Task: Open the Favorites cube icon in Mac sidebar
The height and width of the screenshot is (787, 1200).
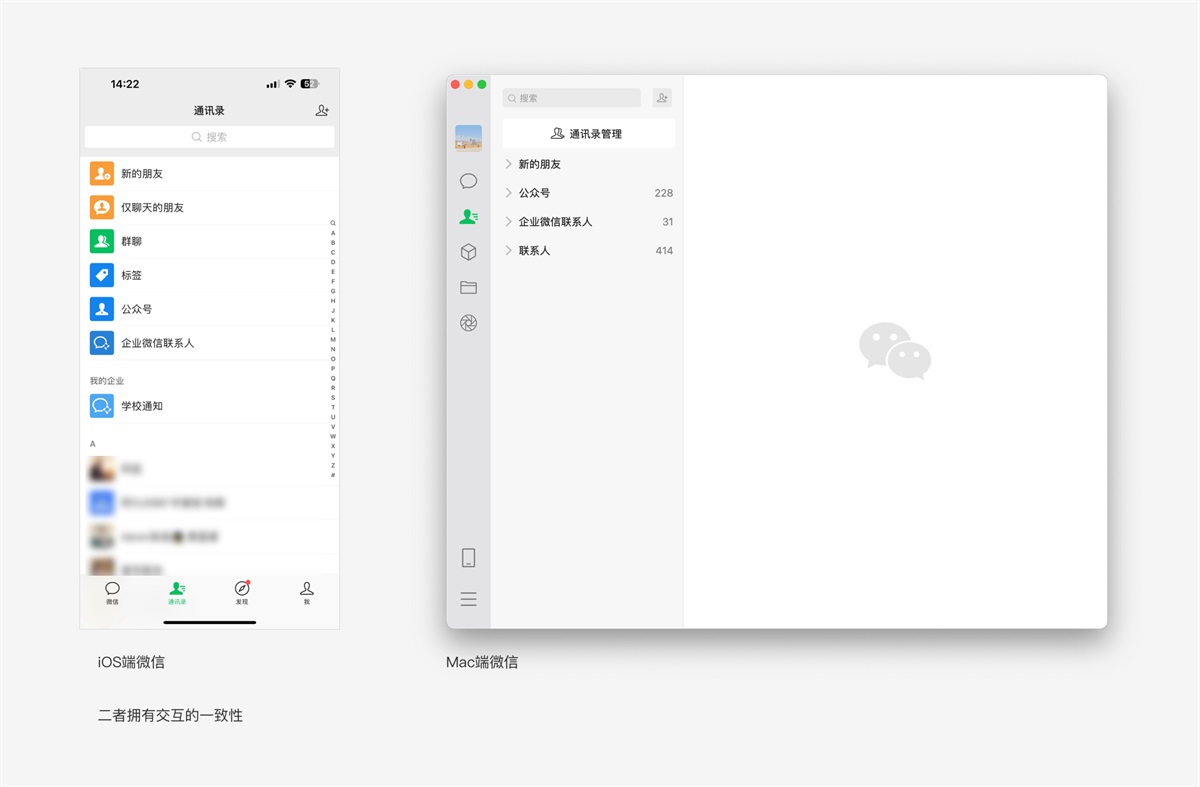Action: 468,252
